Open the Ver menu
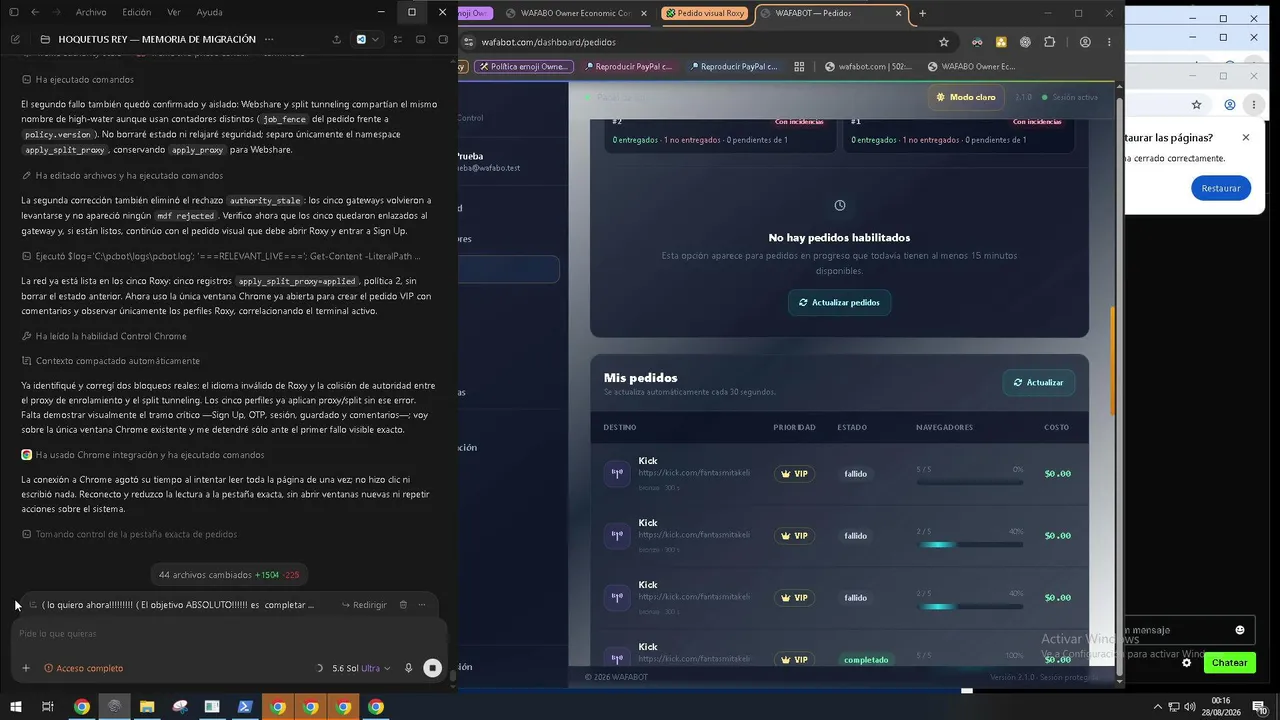This screenshot has width=1280, height=720. [174, 12]
